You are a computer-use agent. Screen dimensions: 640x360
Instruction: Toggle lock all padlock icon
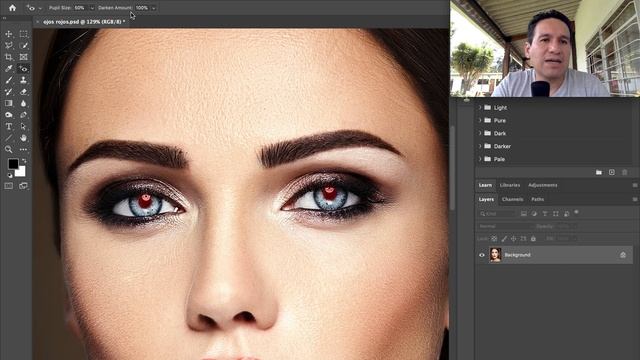click(533, 239)
